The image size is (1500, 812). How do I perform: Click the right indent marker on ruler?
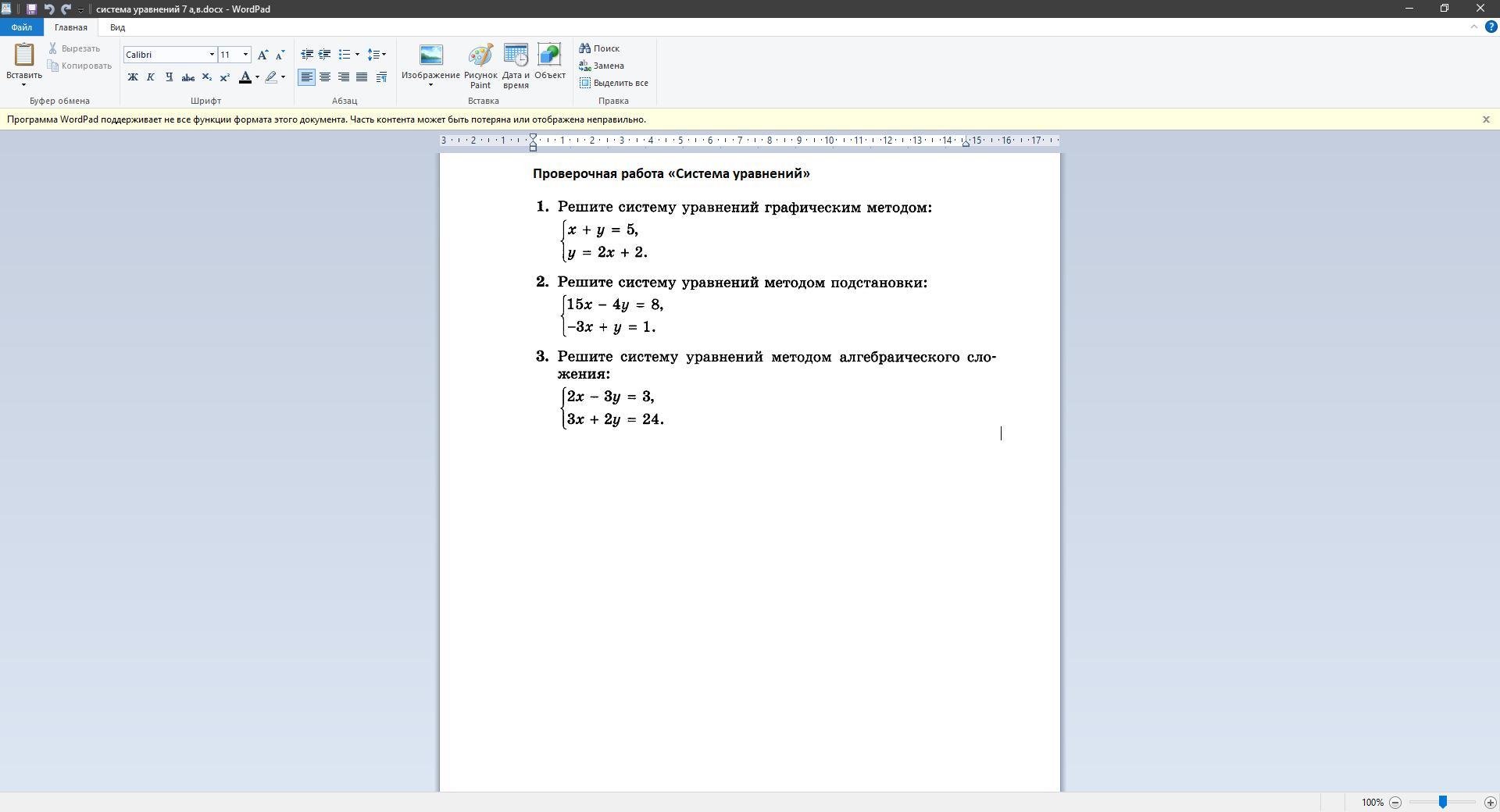tap(966, 143)
